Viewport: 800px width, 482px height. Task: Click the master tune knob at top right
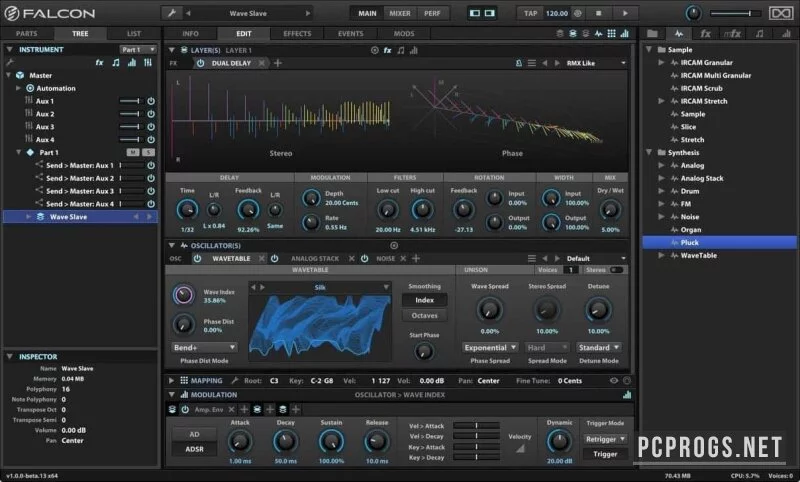point(693,13)
